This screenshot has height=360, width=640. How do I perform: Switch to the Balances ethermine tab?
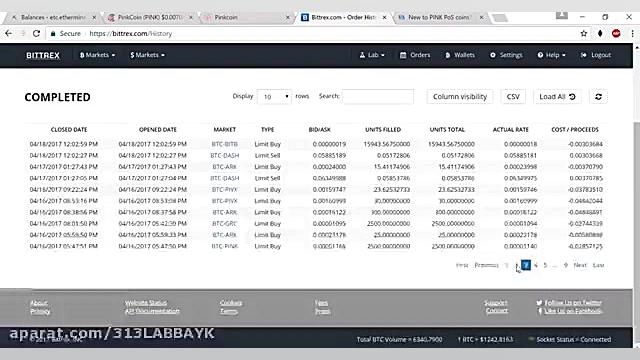click(52, 17)
